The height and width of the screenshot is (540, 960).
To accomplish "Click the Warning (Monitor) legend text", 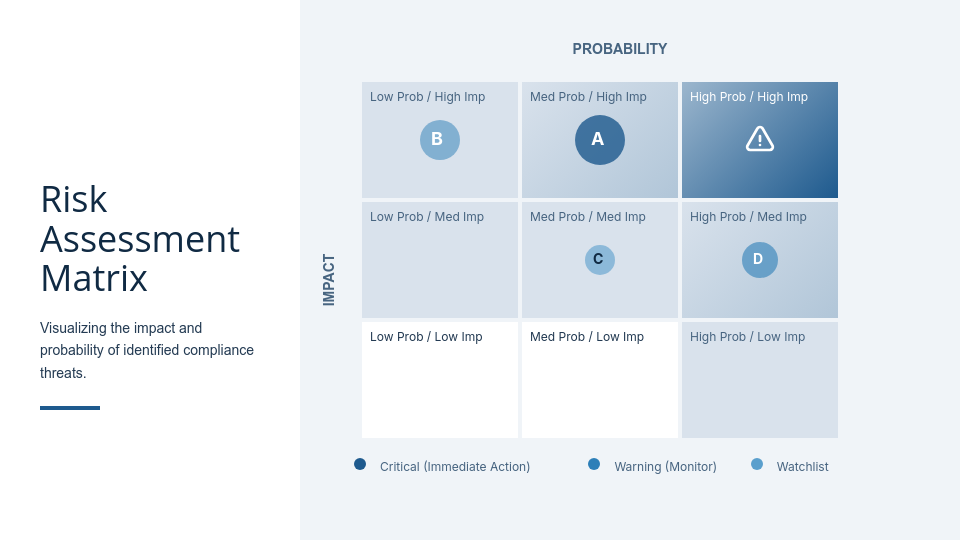I will [665, 467].
